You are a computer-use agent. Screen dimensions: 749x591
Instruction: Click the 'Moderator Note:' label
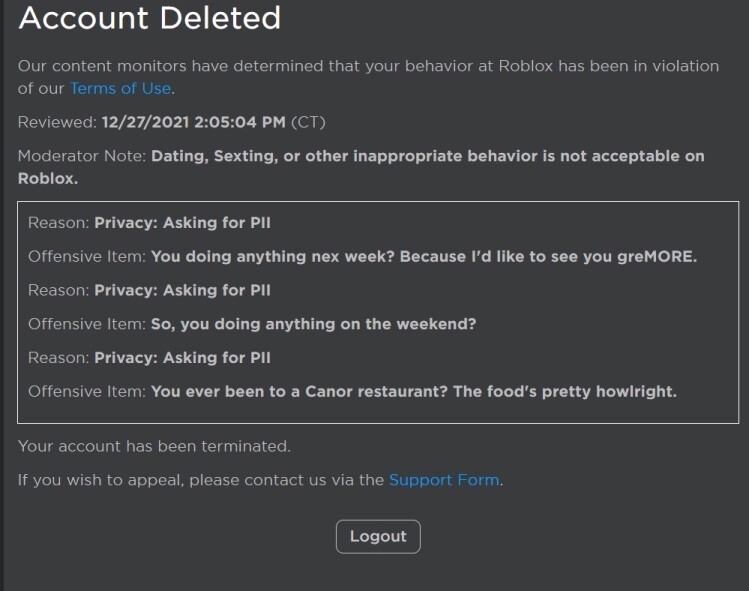[82, 157]
